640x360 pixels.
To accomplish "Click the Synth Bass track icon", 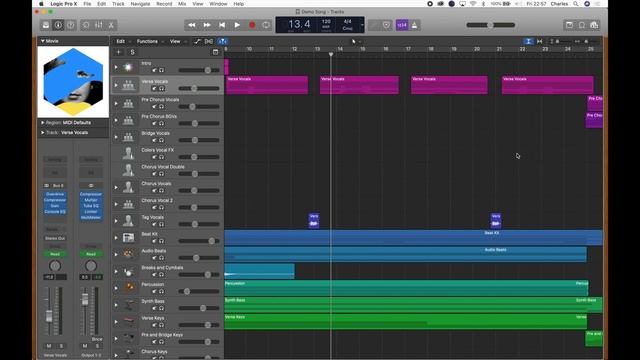I will click(128, 304).
